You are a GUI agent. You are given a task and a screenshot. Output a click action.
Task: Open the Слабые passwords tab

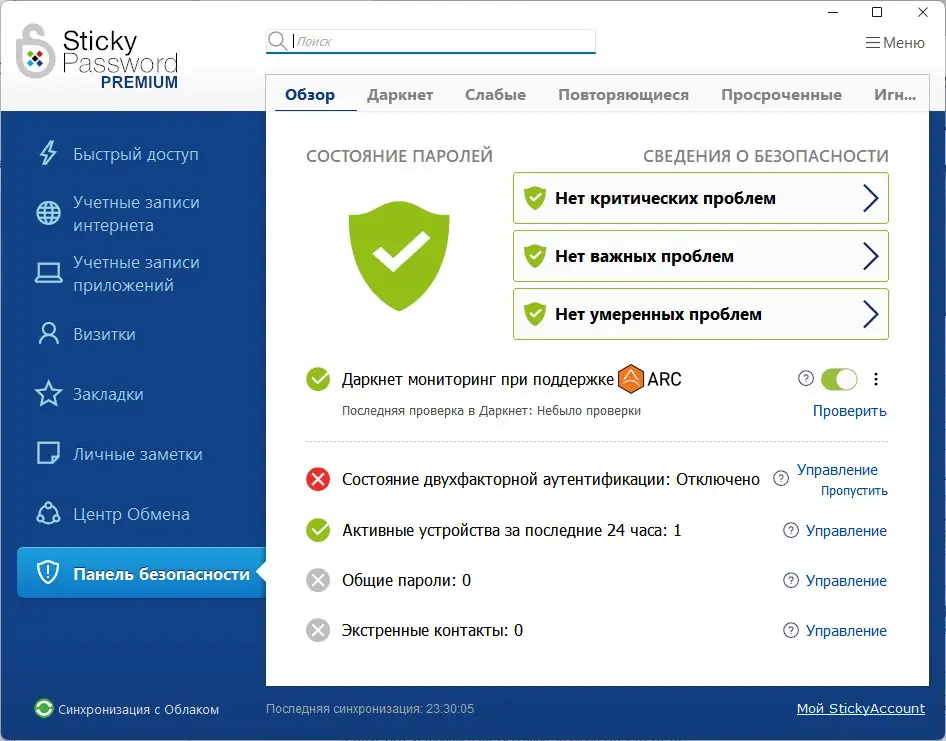tap(495, 95)
